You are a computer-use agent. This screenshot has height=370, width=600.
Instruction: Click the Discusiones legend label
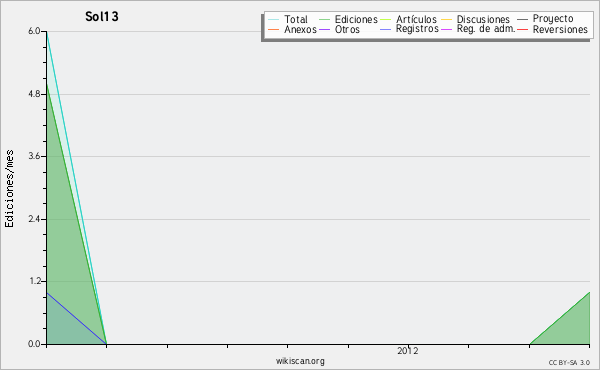click(x=483, y=19)
